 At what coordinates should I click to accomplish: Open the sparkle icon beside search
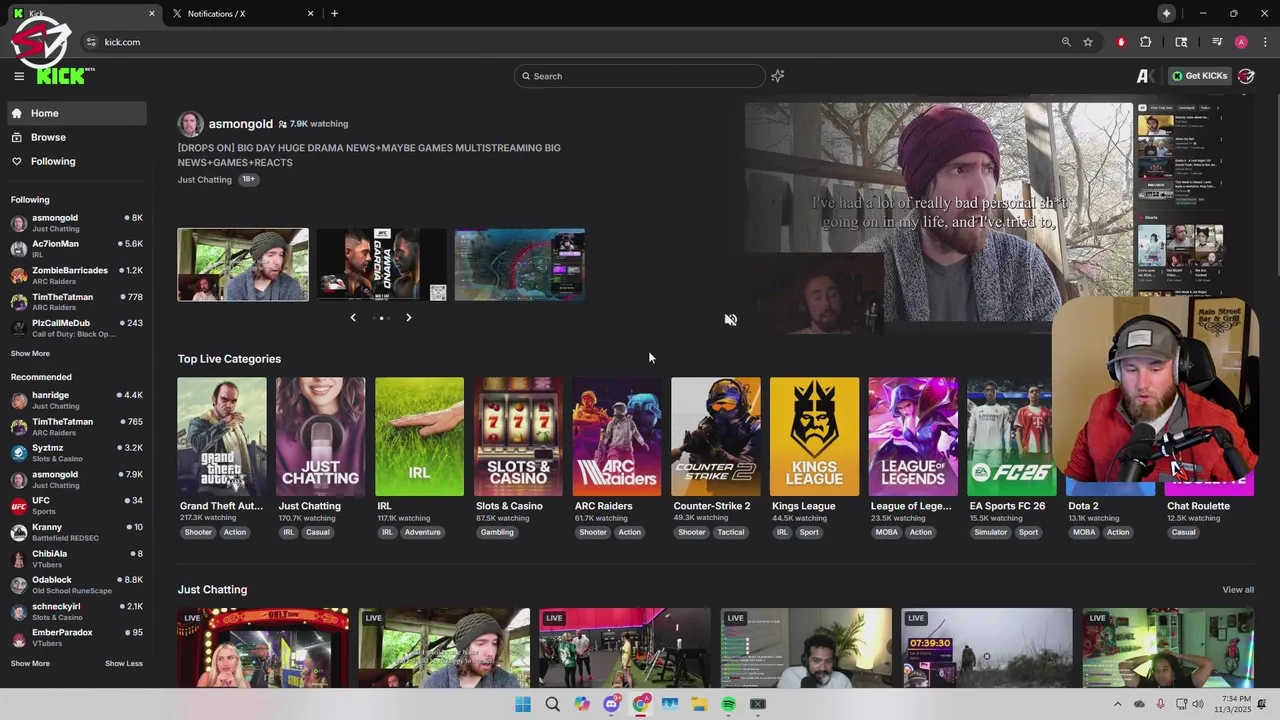pos(778,76)
